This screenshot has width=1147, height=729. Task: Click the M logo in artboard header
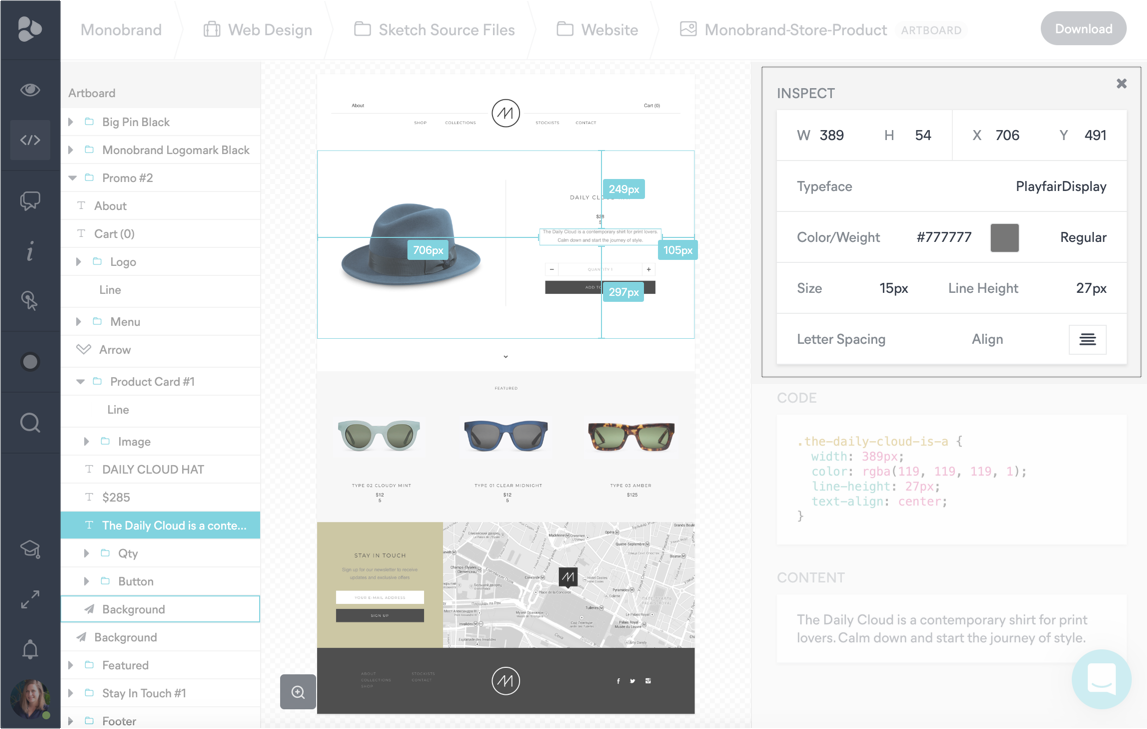(505, 113)
